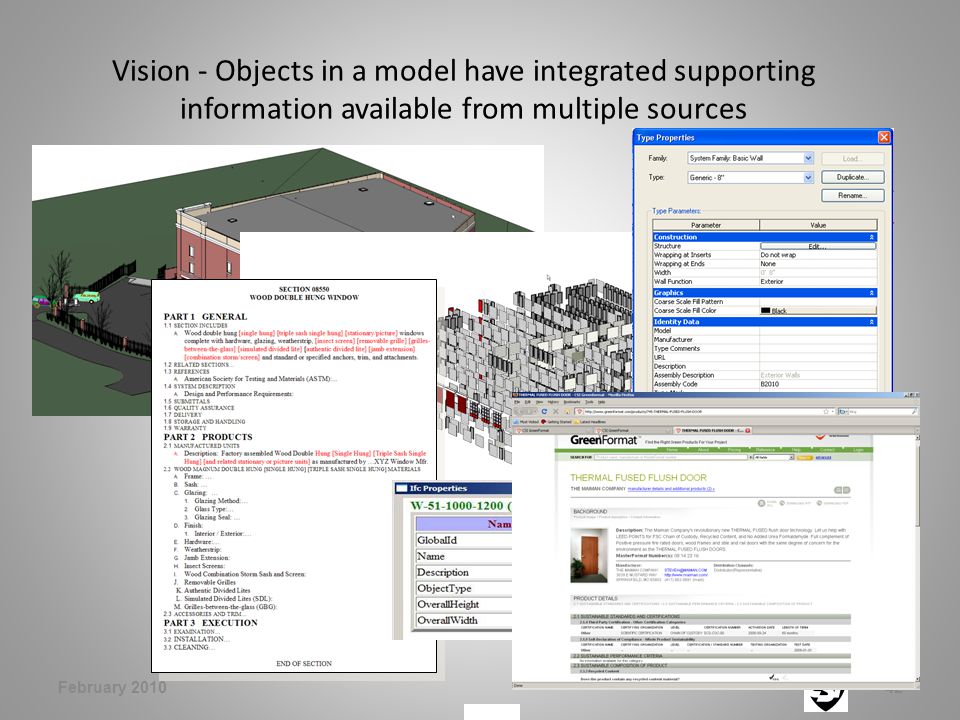Open the Family dropdown in Type Properties
This screenshot has width=960, height=720.
[x=751, y=158]
